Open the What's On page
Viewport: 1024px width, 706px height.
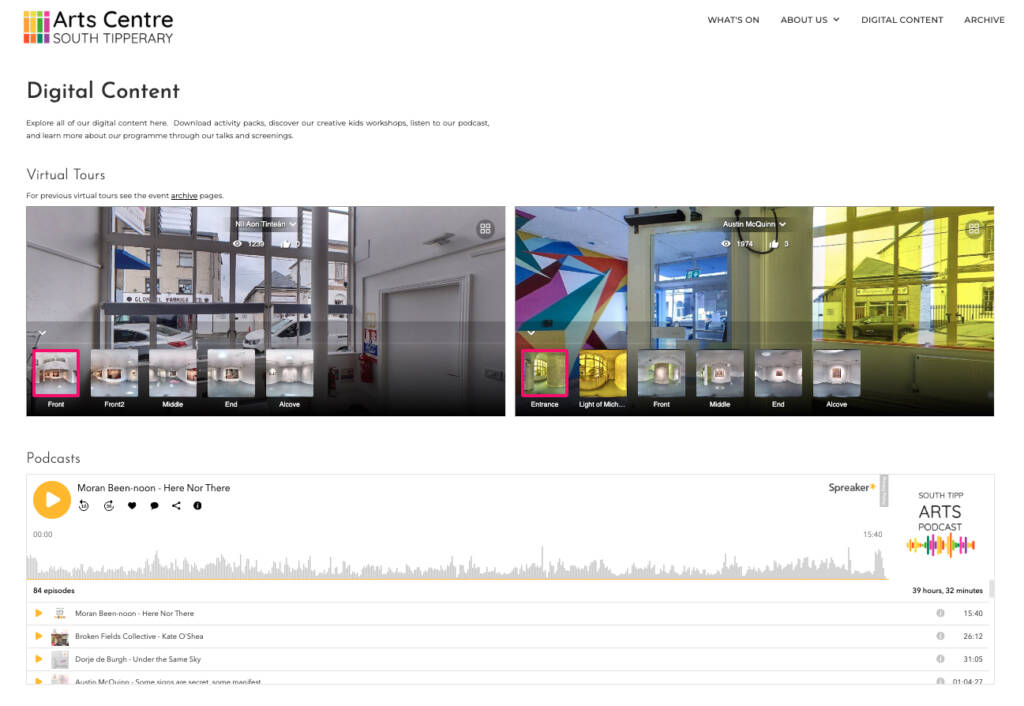point(733,20)
